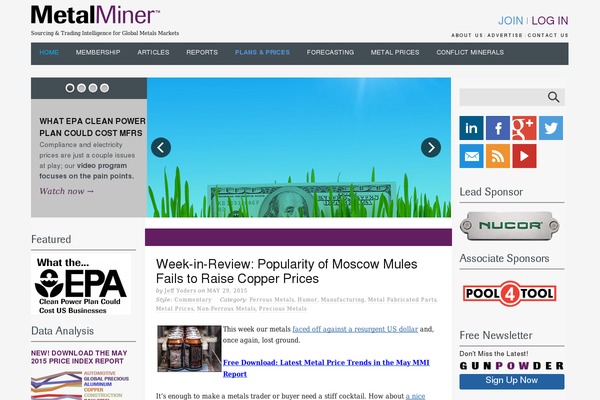The width and height of the screenshot is (600, 400).
Task: Open the Advertise link
Action: tap(505, 35)
